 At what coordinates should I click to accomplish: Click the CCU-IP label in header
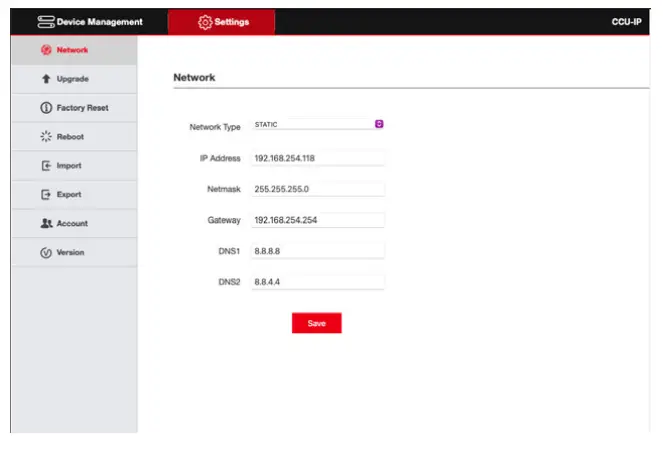(x=627, y=22)
